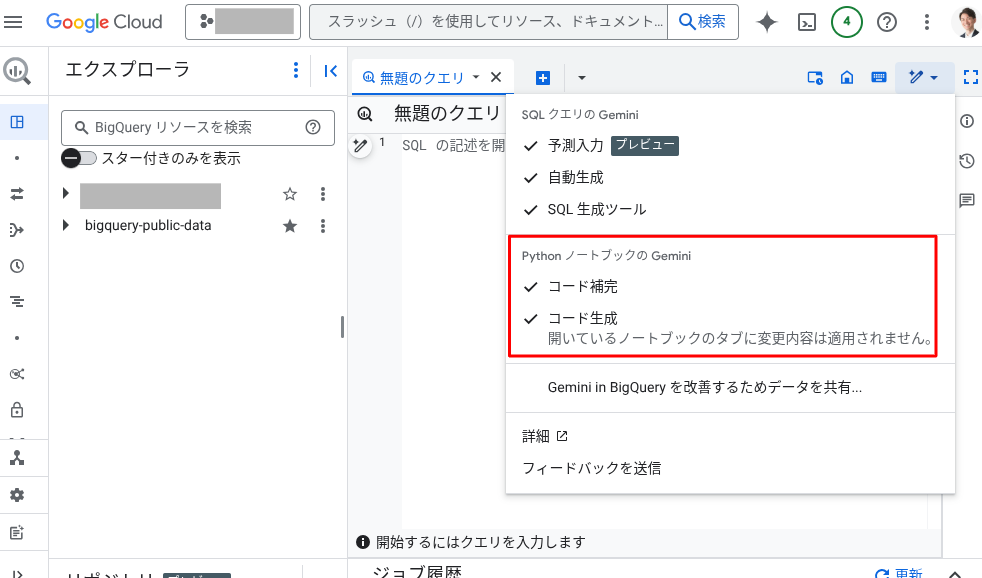Unstar bigquery-public-data project

[x=289, y=225]
